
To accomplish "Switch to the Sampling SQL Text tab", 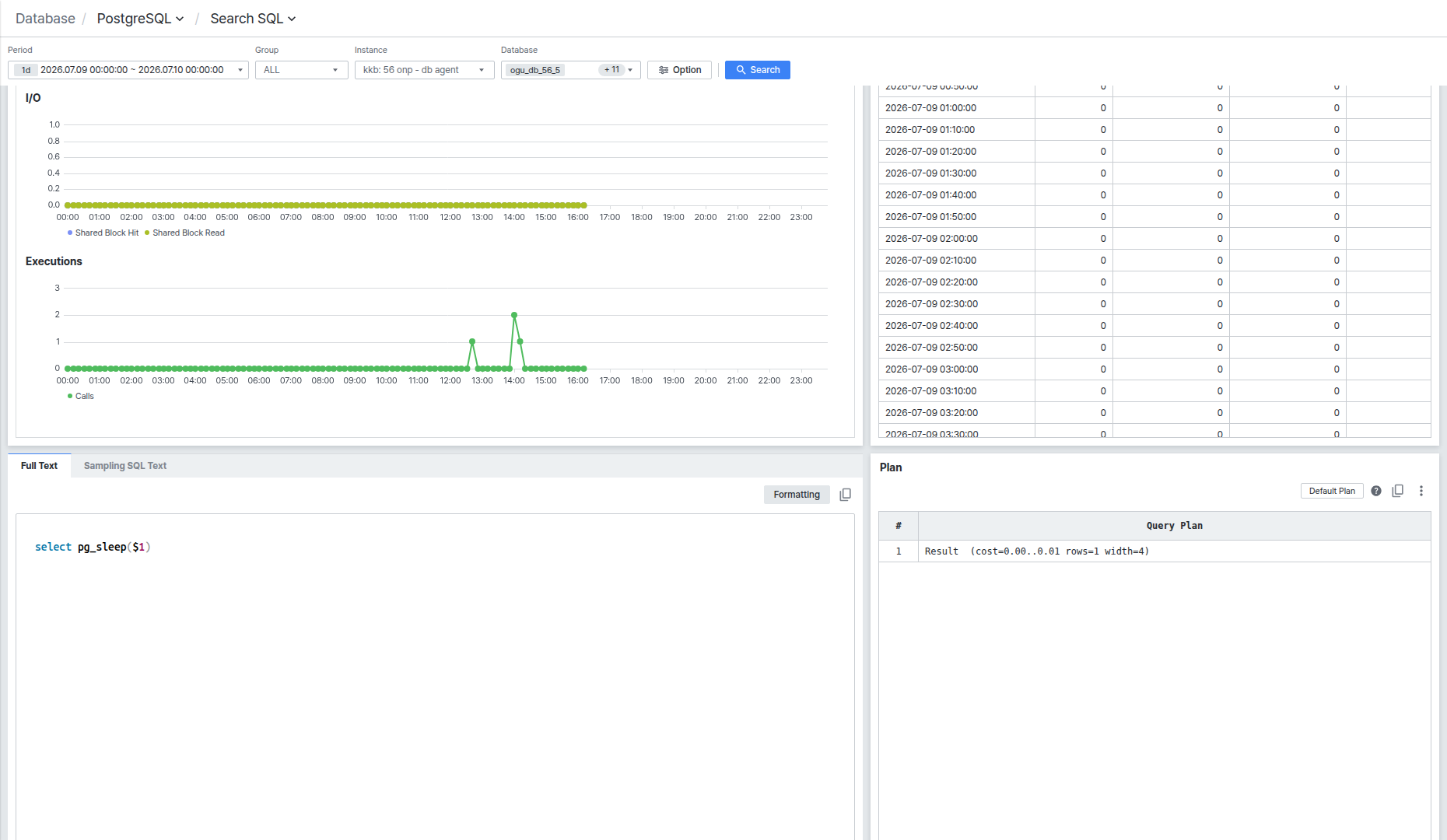I will pyautogui.click(x=125, y=466).
